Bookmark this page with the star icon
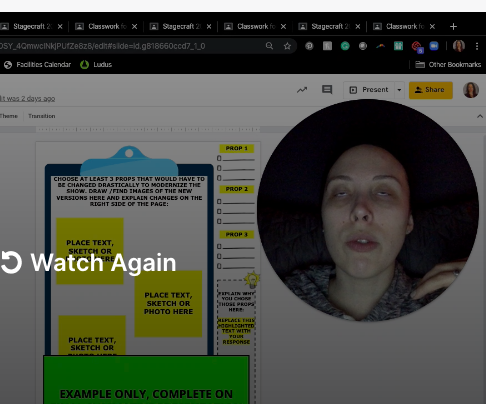The width and height of the screenshot is (486, 404). pyautogui.click(x=287, y=46)
